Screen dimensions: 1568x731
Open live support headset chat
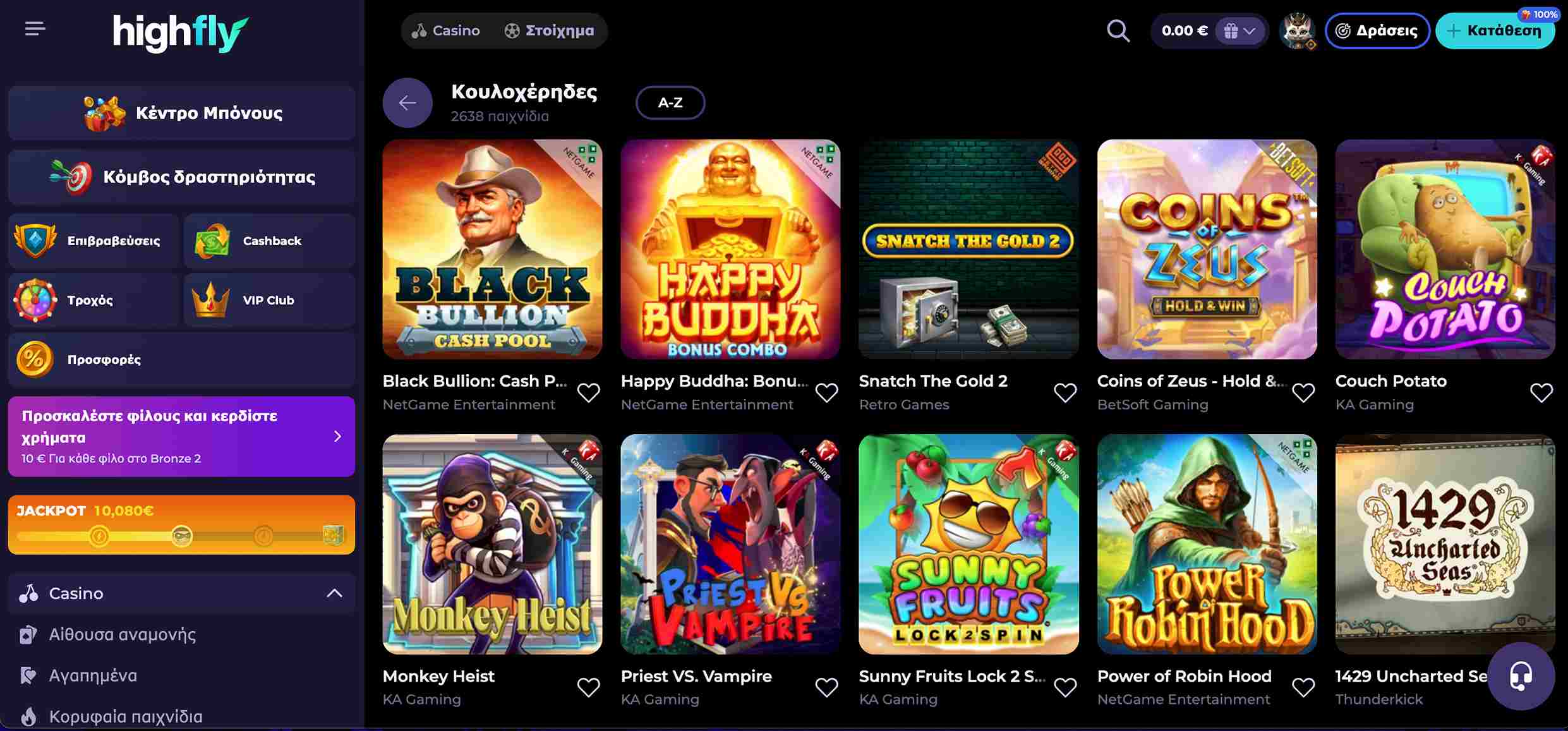coord(1521,675)
